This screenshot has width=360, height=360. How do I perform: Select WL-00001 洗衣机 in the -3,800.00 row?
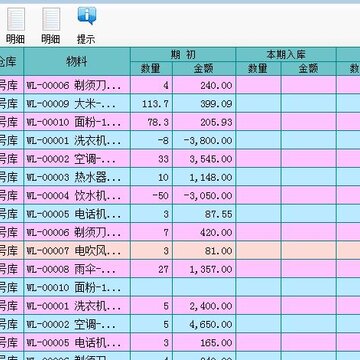(x=77, y=140)
